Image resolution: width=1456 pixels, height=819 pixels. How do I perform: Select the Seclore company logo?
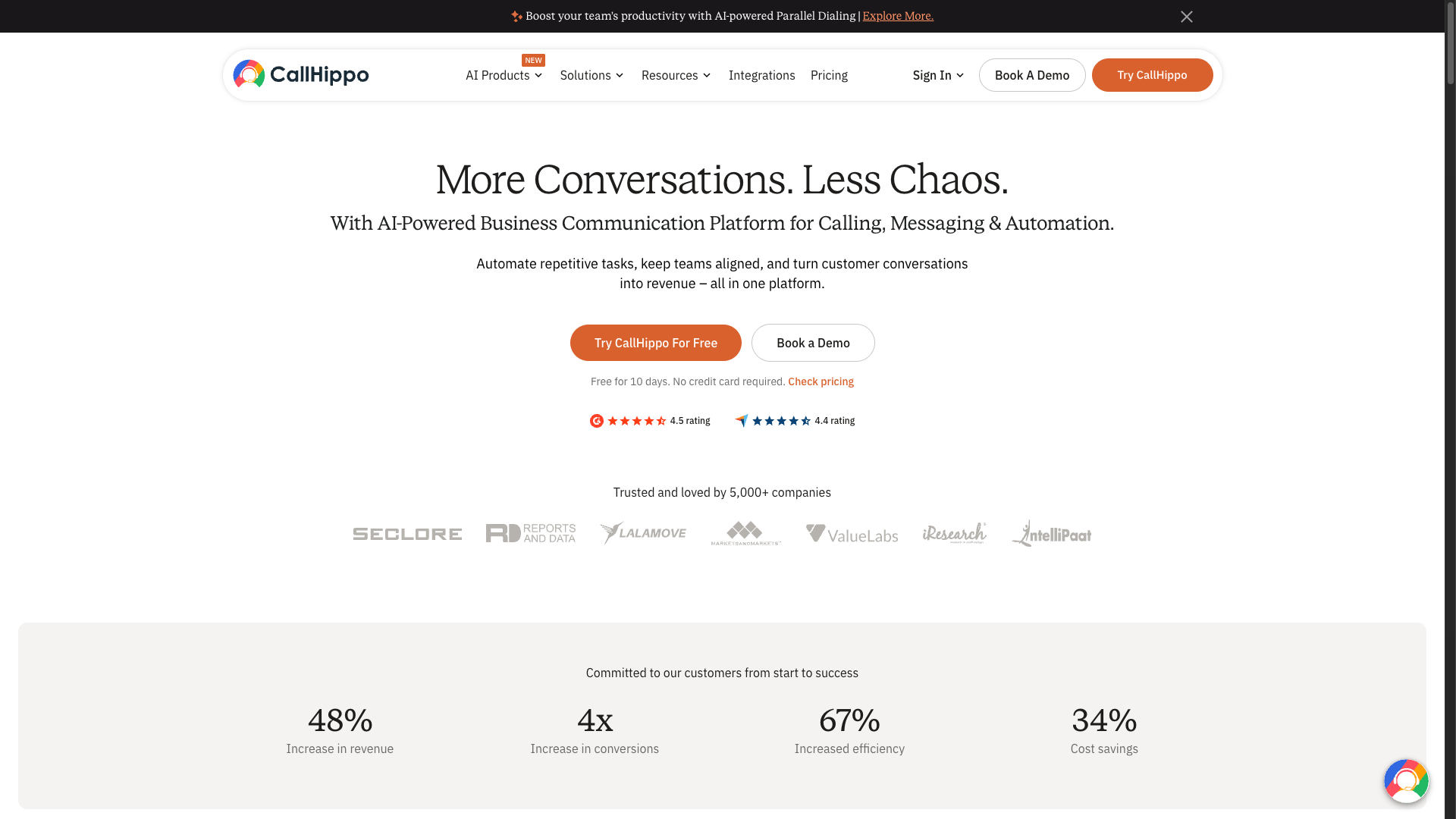tap(406, 533)
